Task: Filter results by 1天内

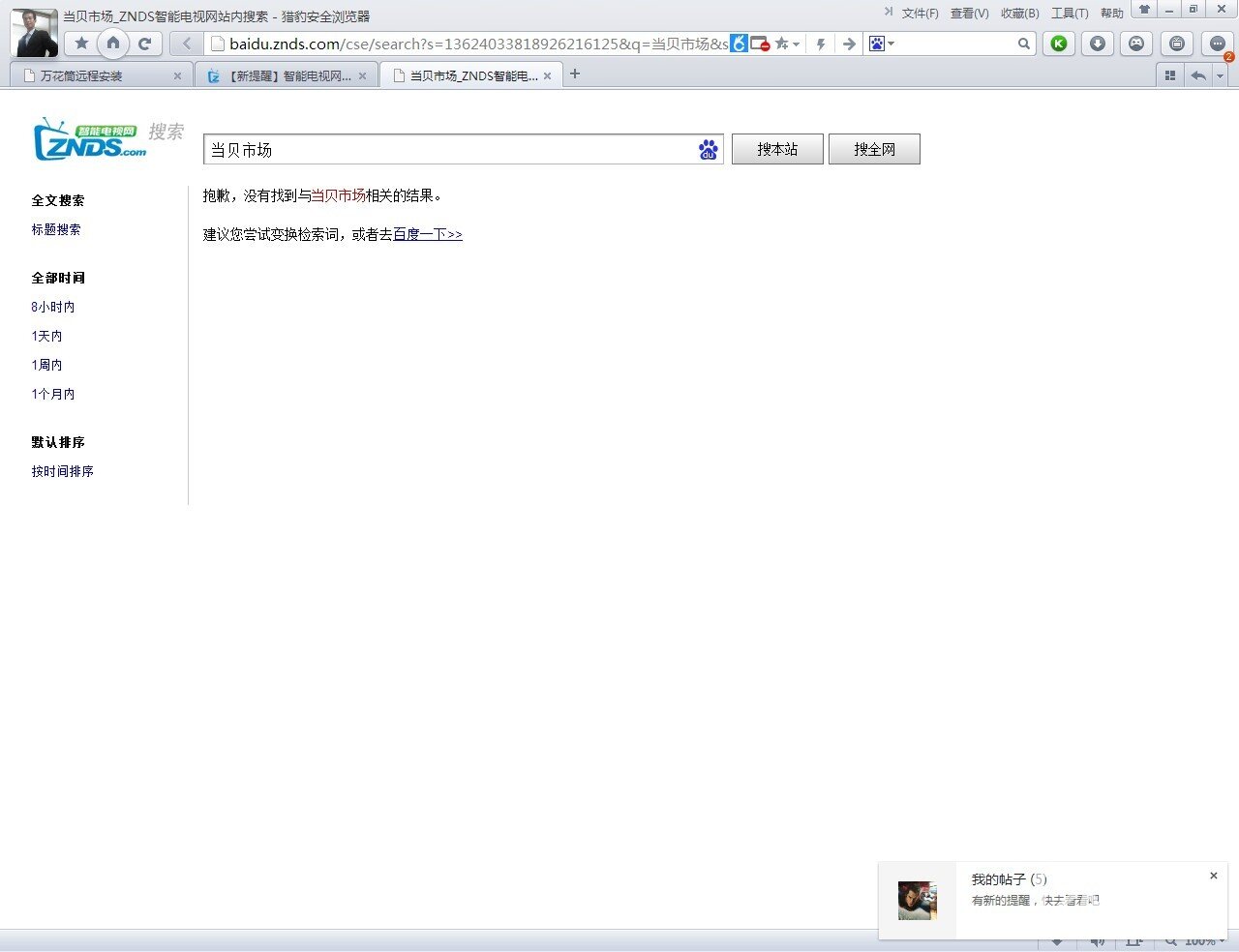Action: click(x=46, y=336)
